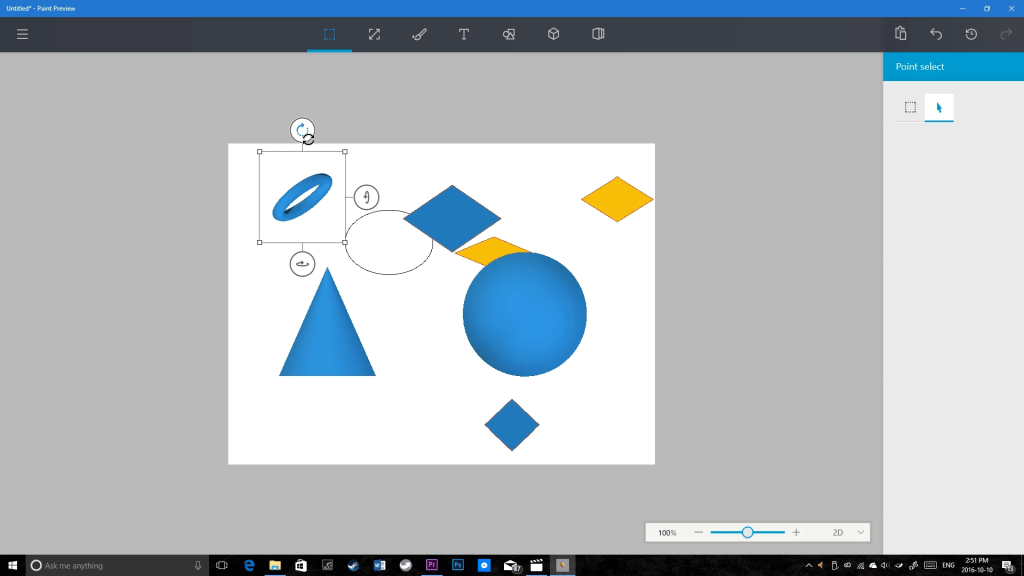The width and height of the screenshot is (1024, 576).
Task: Select the yellow diamond at canvas right edge
Action: click(617, 199)
